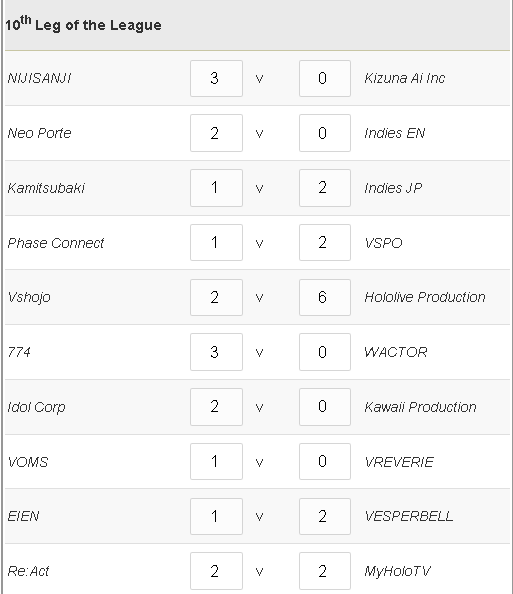Click Idol Corp score field

tap(216, 407)
